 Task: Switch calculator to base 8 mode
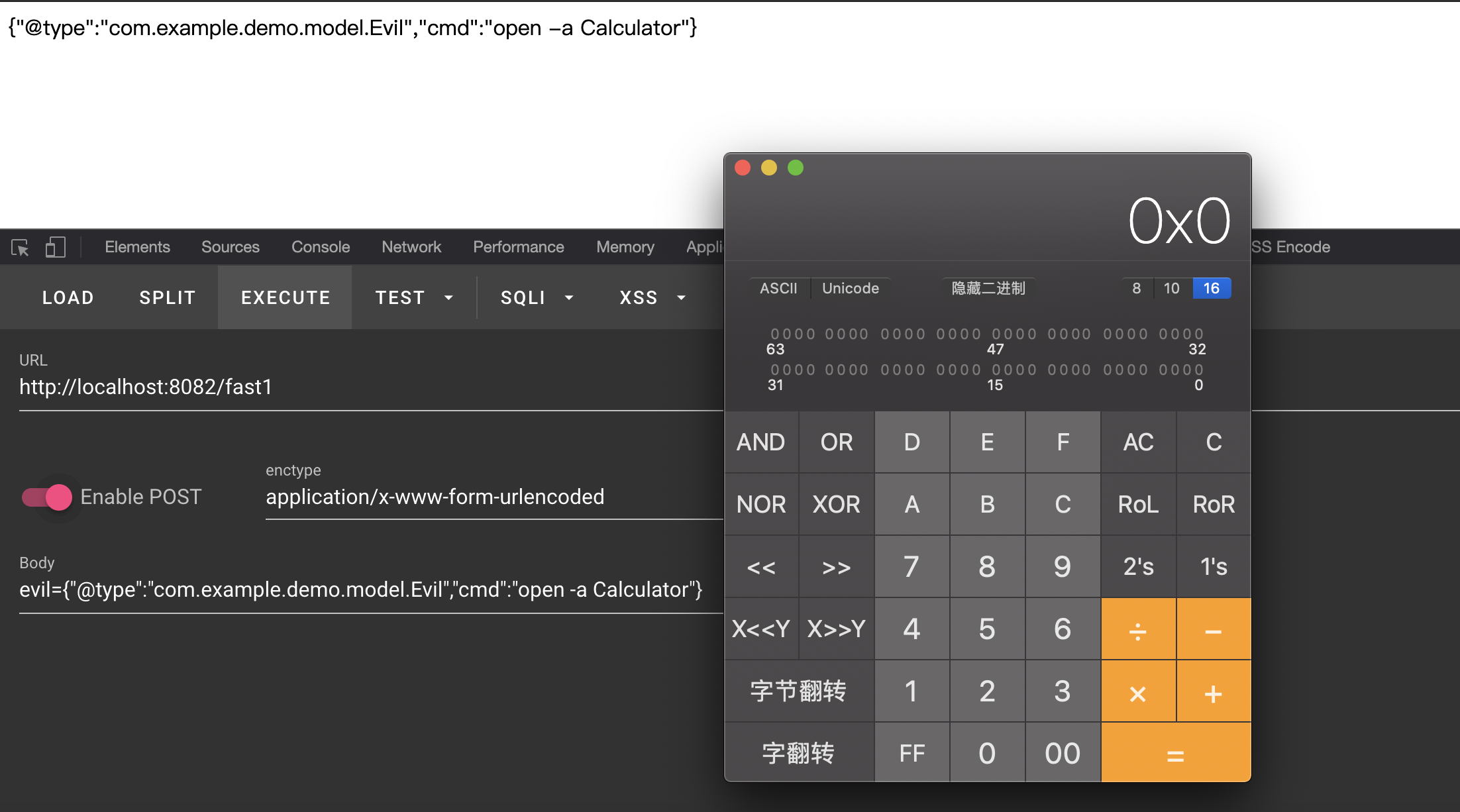tap(1136, 288)
